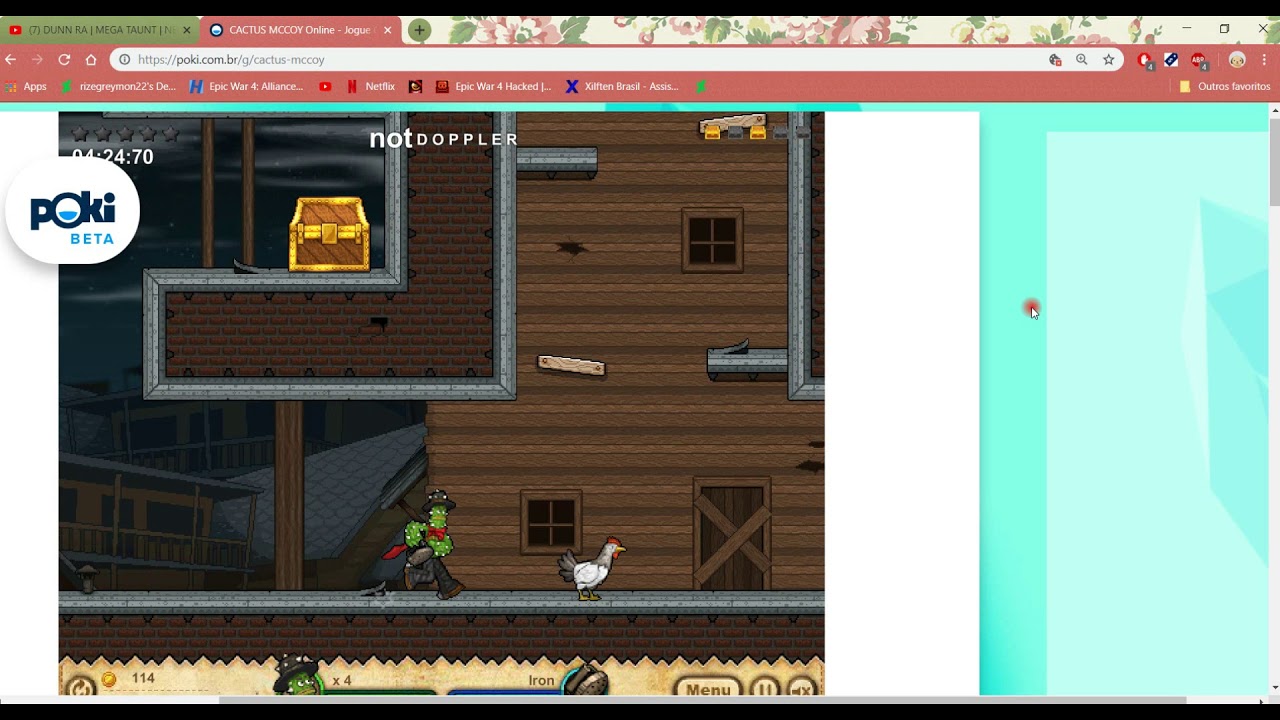Open the rizegreymon22's De... bookmark
1280x720 pixels.
coord(118,87)
